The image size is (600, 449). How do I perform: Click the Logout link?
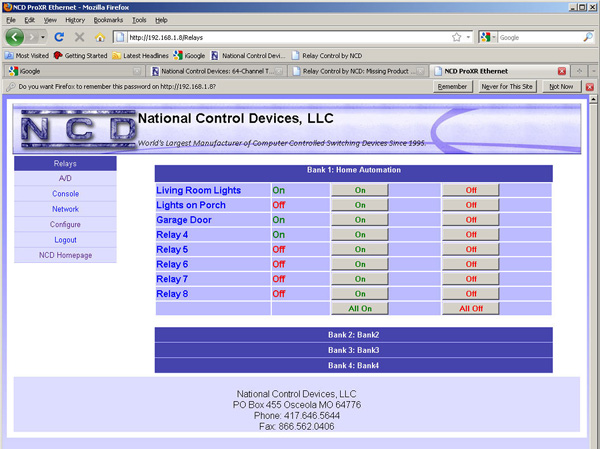65,240
